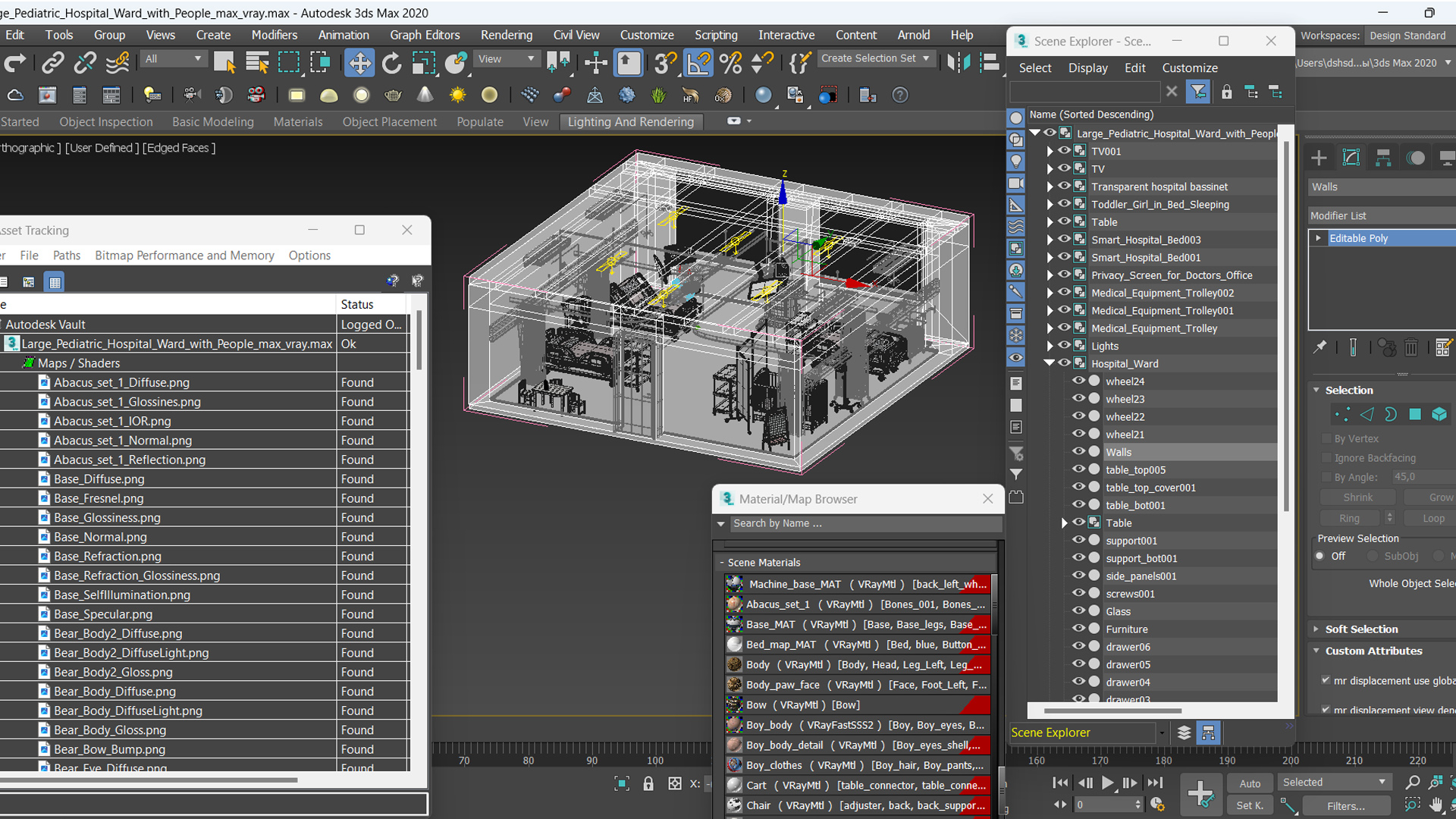Viewport: 1456px width, 819px height.
Task: Toggle the Angle Snap icon
Action: (698, 62)
